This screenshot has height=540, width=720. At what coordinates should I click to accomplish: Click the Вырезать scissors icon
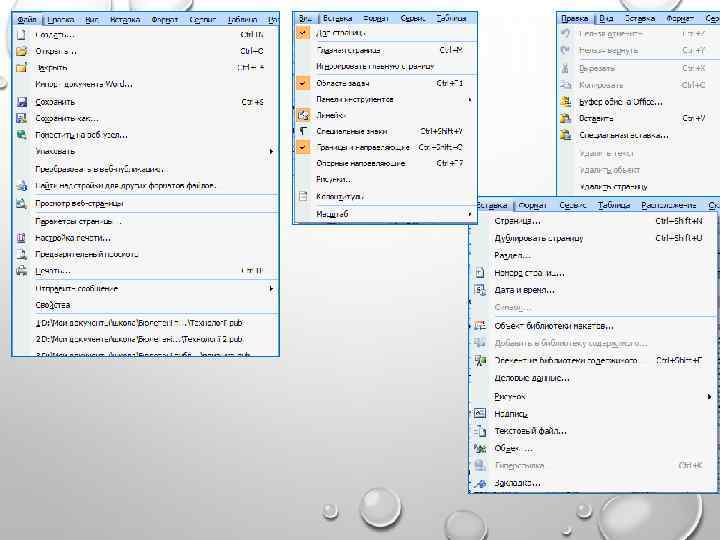tap(566, 68)
